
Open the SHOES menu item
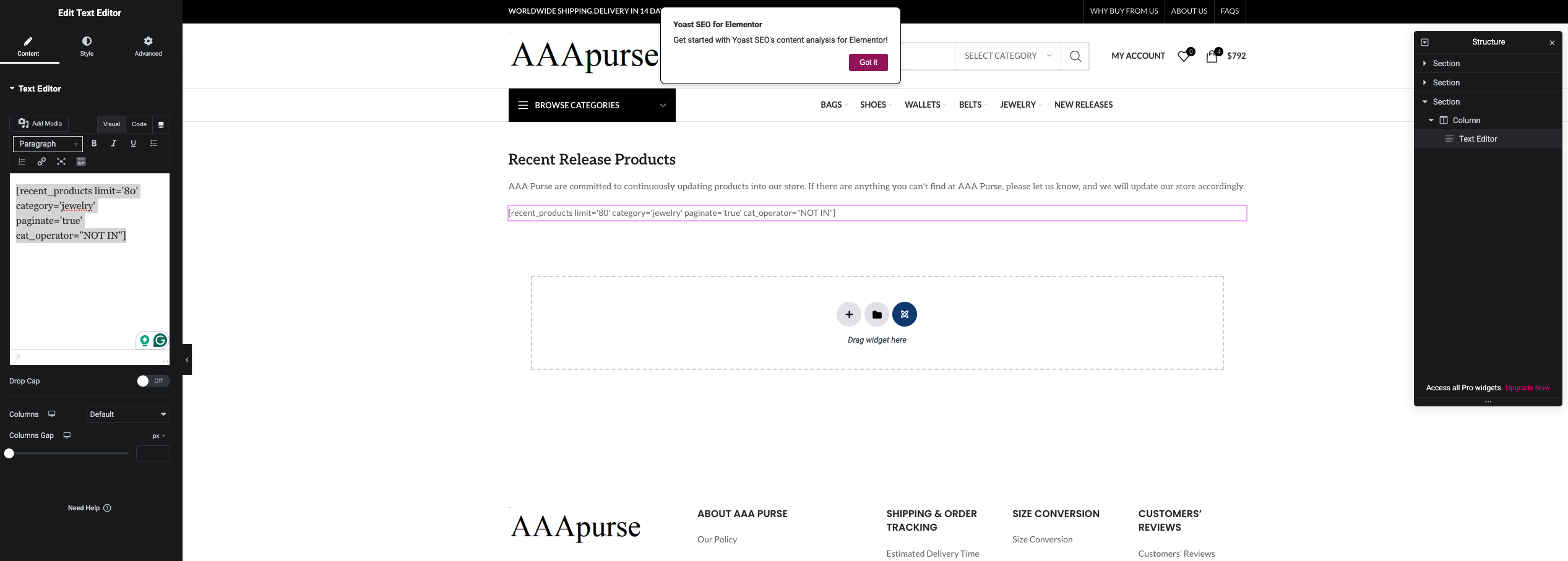[x=873, y=105]
